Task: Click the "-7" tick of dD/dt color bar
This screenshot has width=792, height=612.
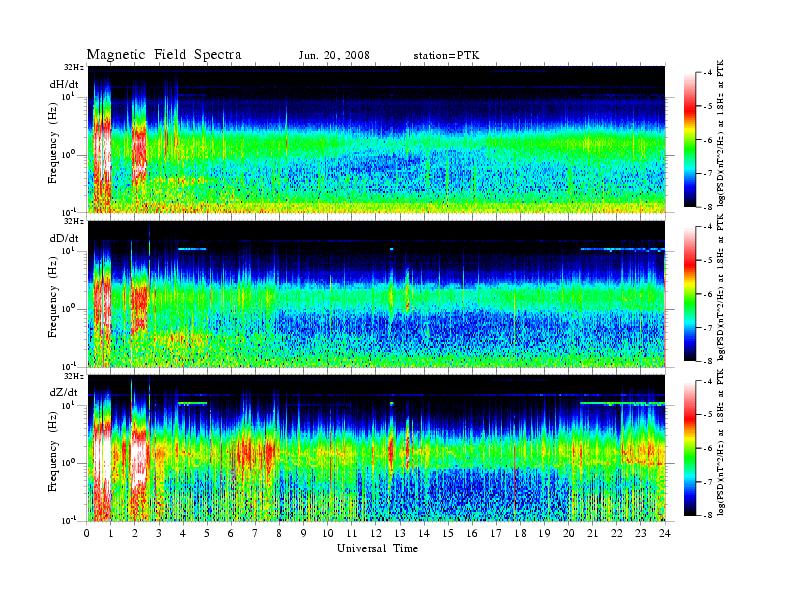Action: pyautogui.click(x=708, y=328)
